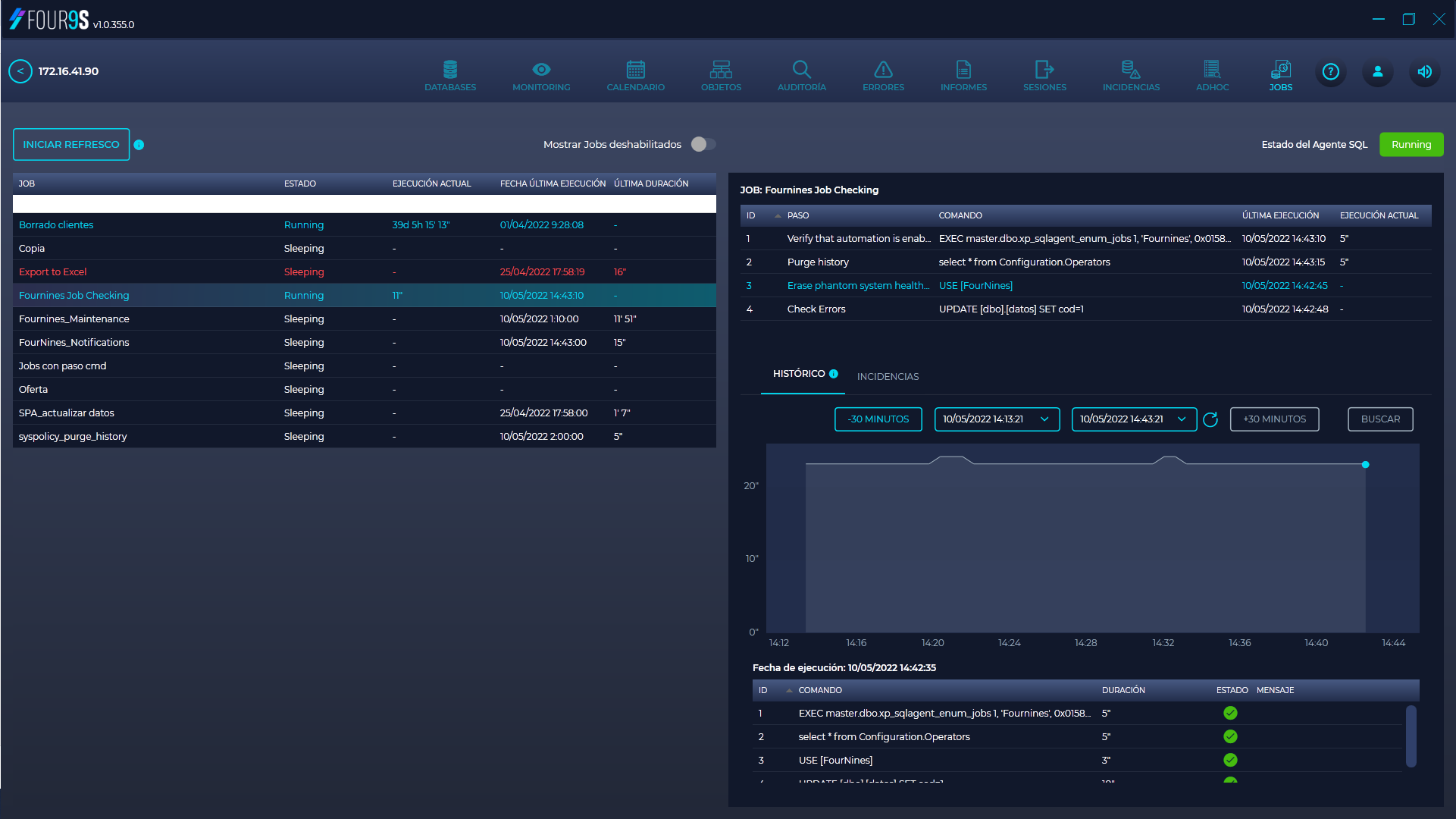Click the Iniciar Refresco button
This screenshot has height=819, width=1456.
click(x=71, y=145)
